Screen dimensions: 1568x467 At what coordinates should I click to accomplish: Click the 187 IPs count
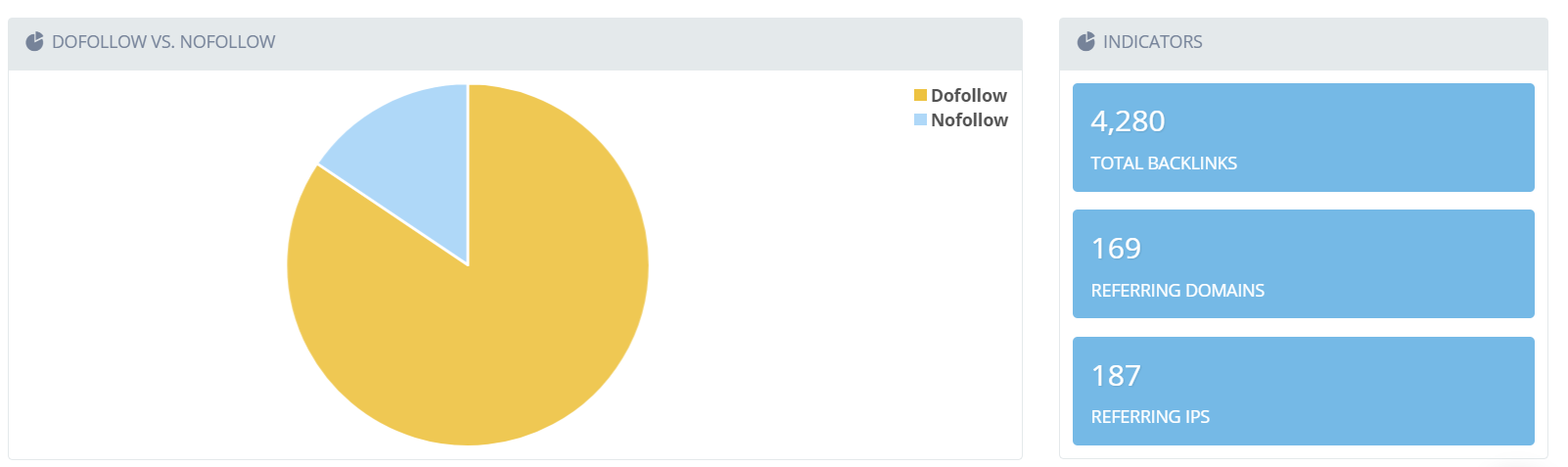tap(1116, 376)
